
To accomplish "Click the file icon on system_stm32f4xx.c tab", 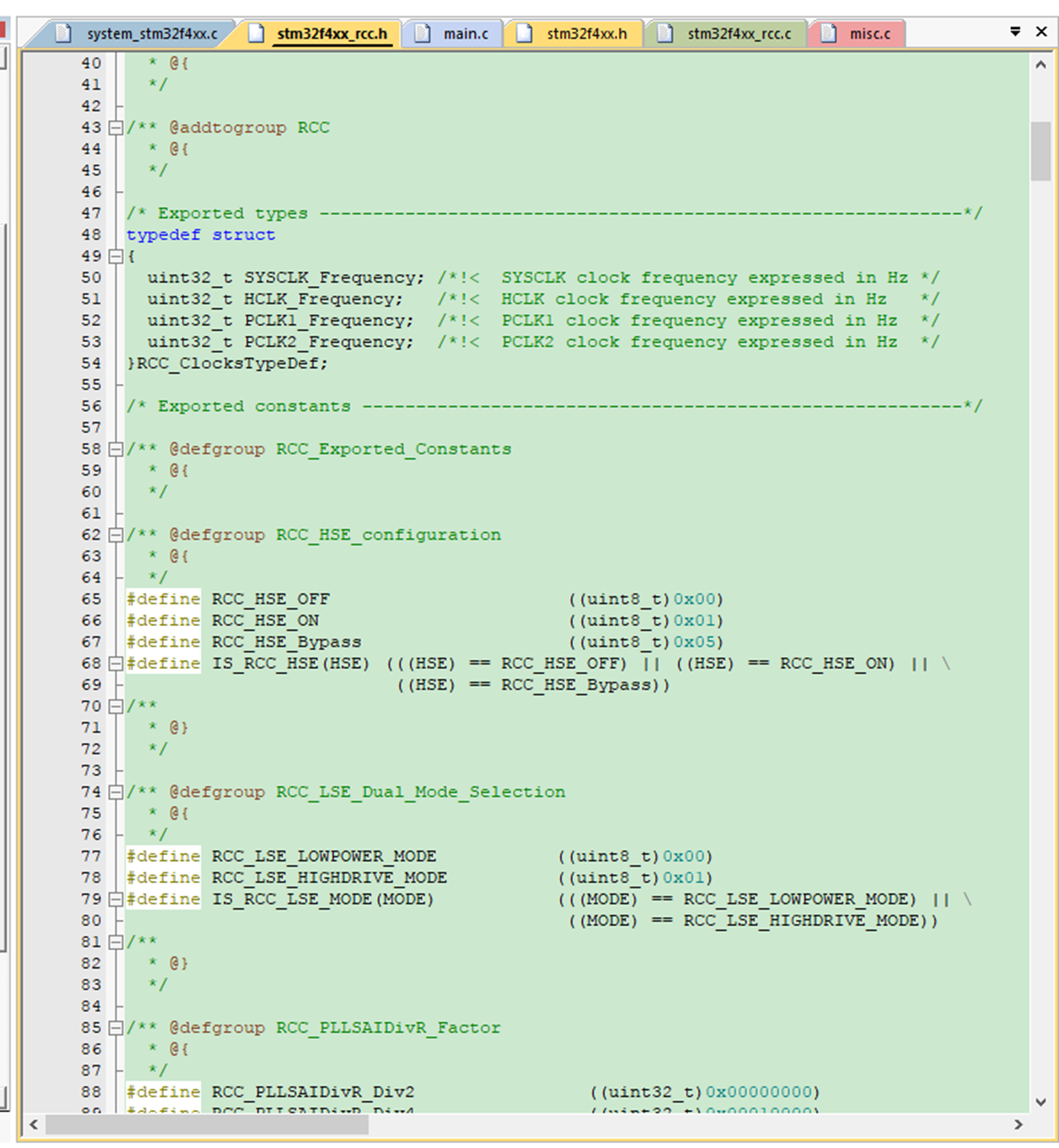I will (63, 33).
